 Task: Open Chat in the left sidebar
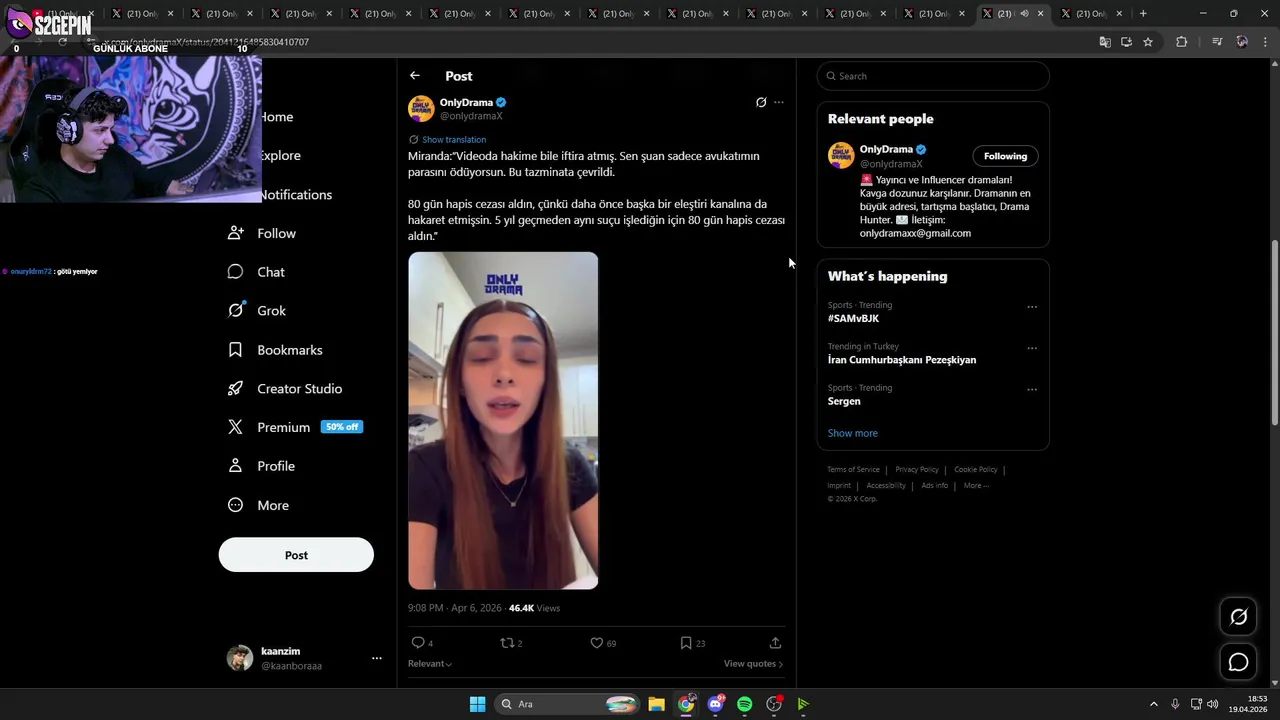[257, 272]
